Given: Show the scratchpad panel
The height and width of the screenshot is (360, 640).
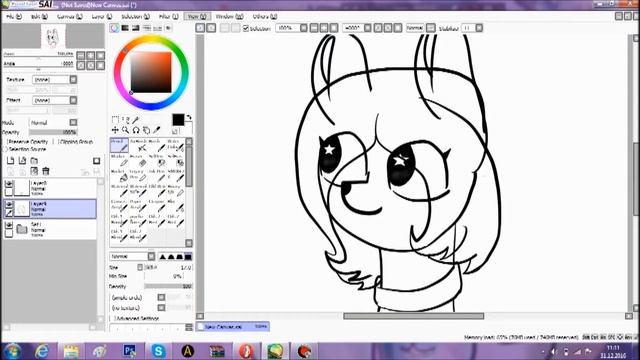Looking at the screenshot, I should coord(168,28).
